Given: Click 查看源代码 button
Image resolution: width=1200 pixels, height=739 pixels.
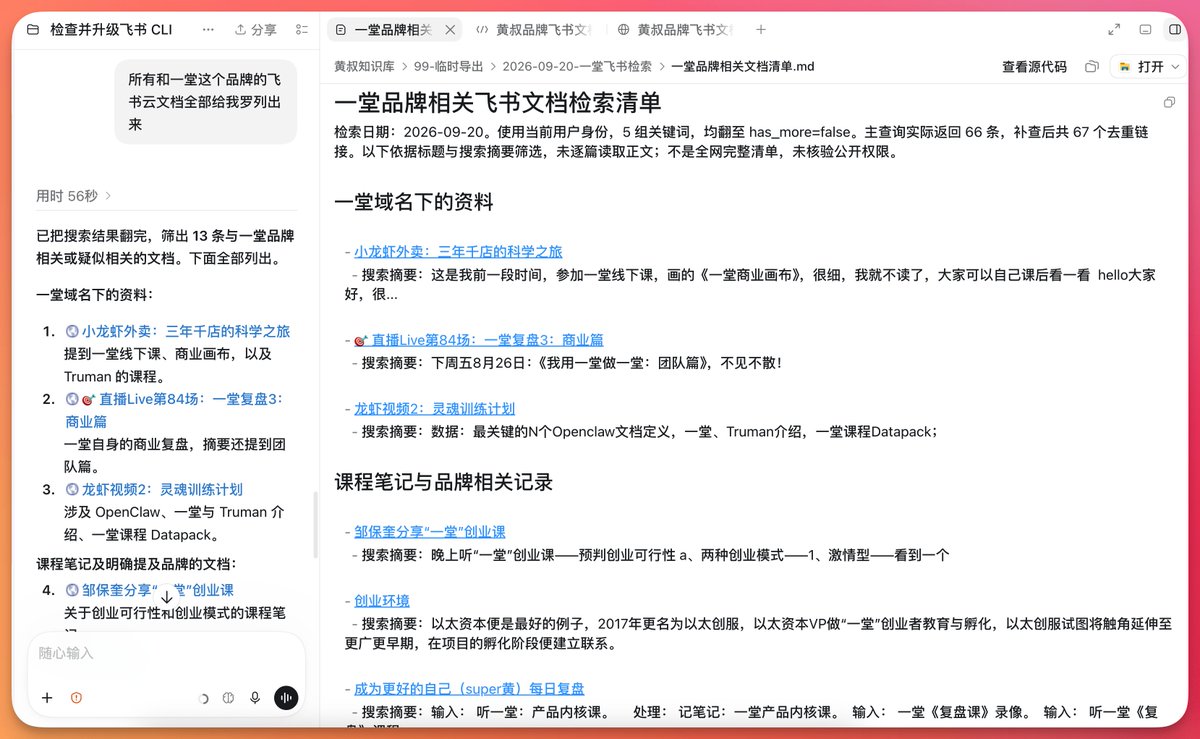Looking at the screenshot, I should 1034,66.
